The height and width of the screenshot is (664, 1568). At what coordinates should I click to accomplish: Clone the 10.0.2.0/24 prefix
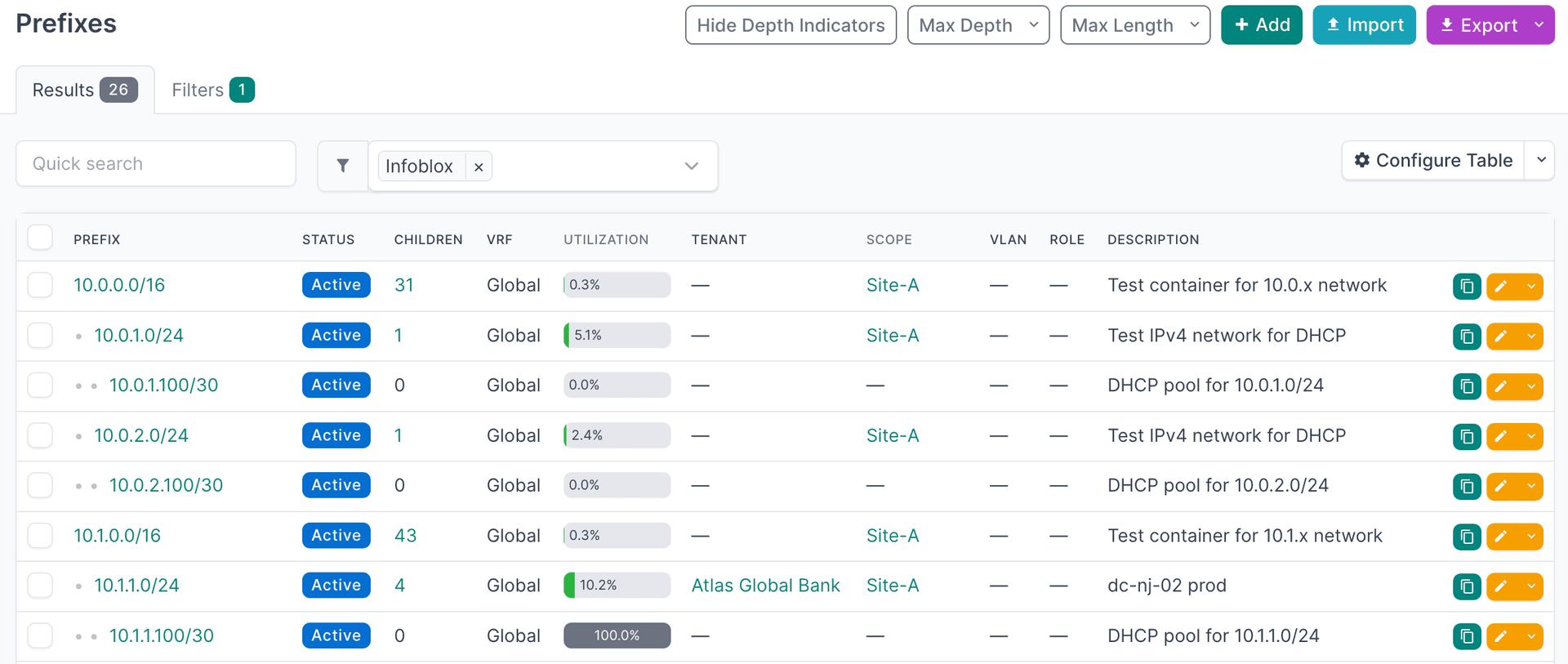[x=1467, y=436]
